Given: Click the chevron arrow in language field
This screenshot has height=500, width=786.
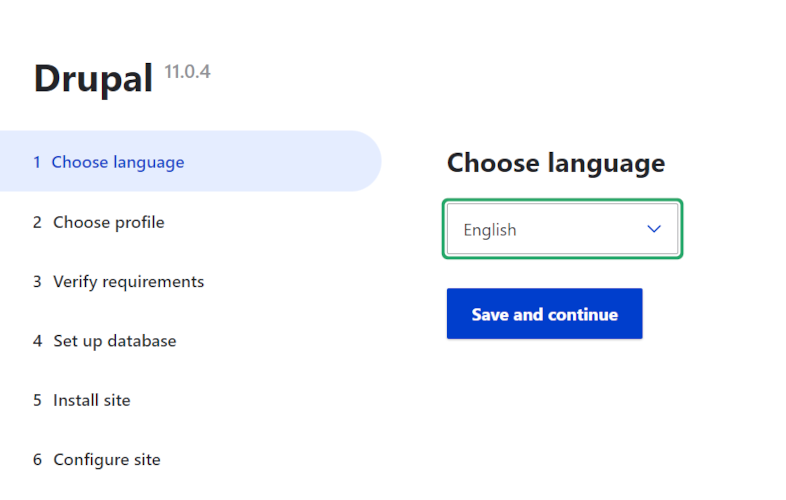Looking at the screenshot, I should coord(654,229).
